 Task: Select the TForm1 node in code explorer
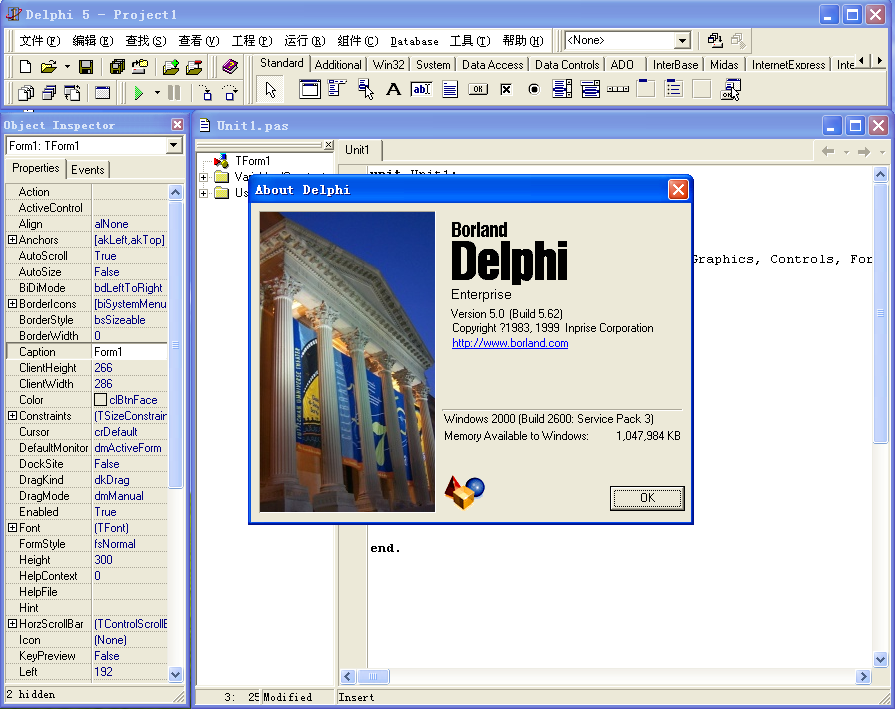coord(252,161)
